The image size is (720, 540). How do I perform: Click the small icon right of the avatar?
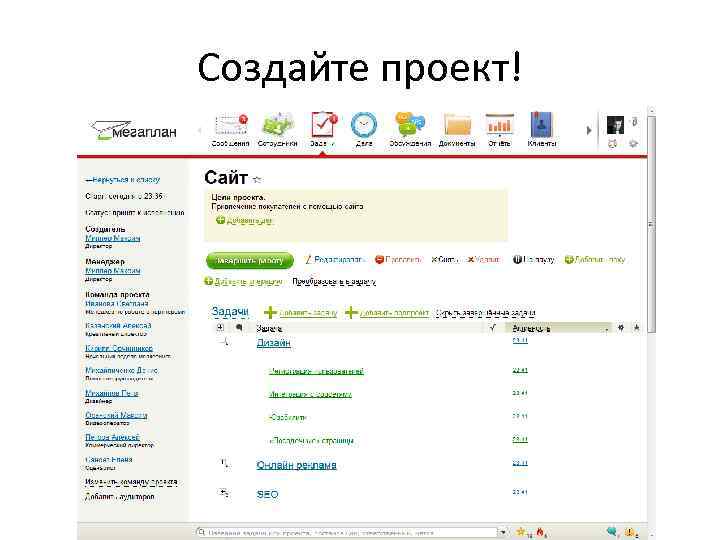coord(634,122)
